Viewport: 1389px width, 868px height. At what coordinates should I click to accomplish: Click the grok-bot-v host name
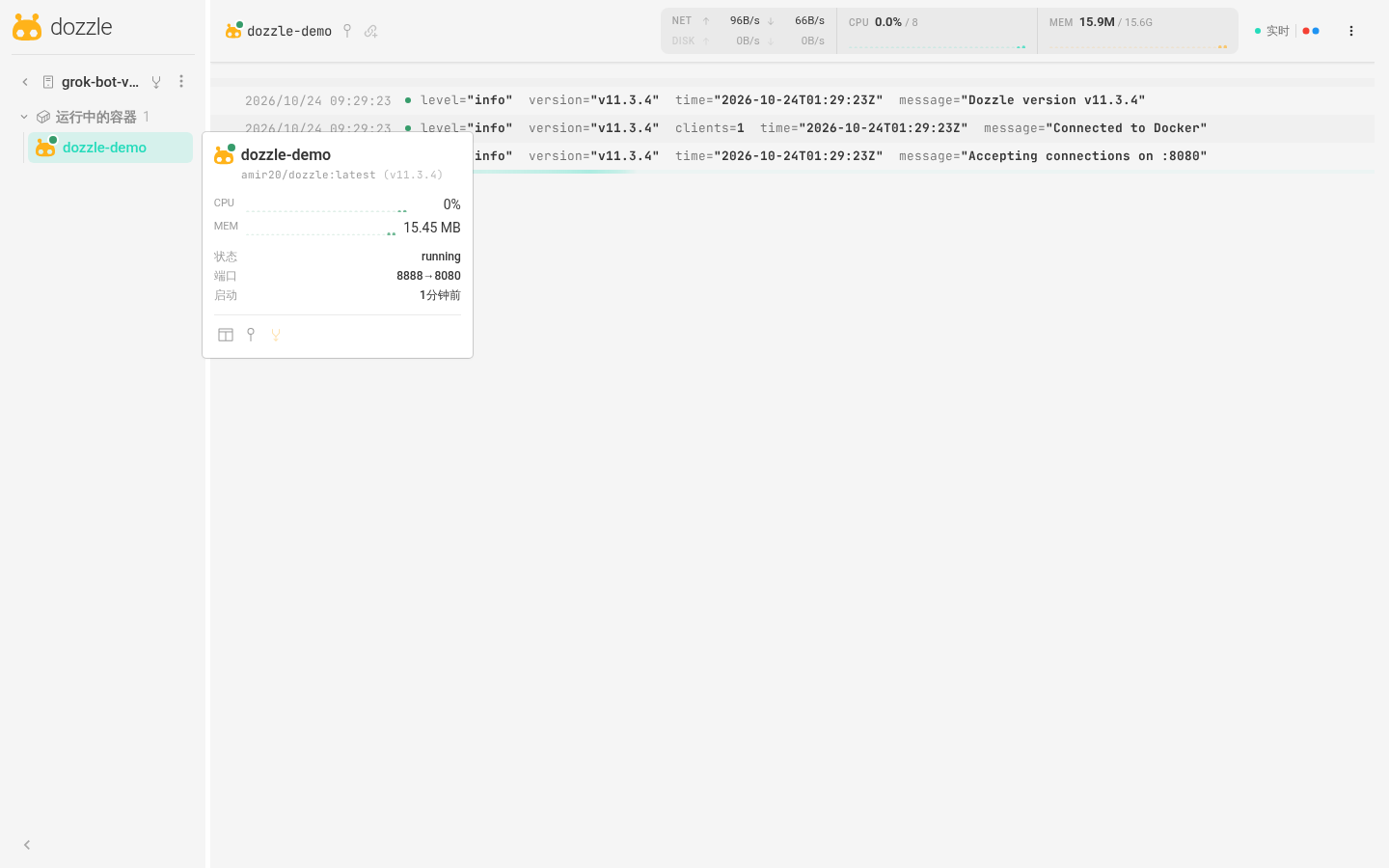coord(100,82)
